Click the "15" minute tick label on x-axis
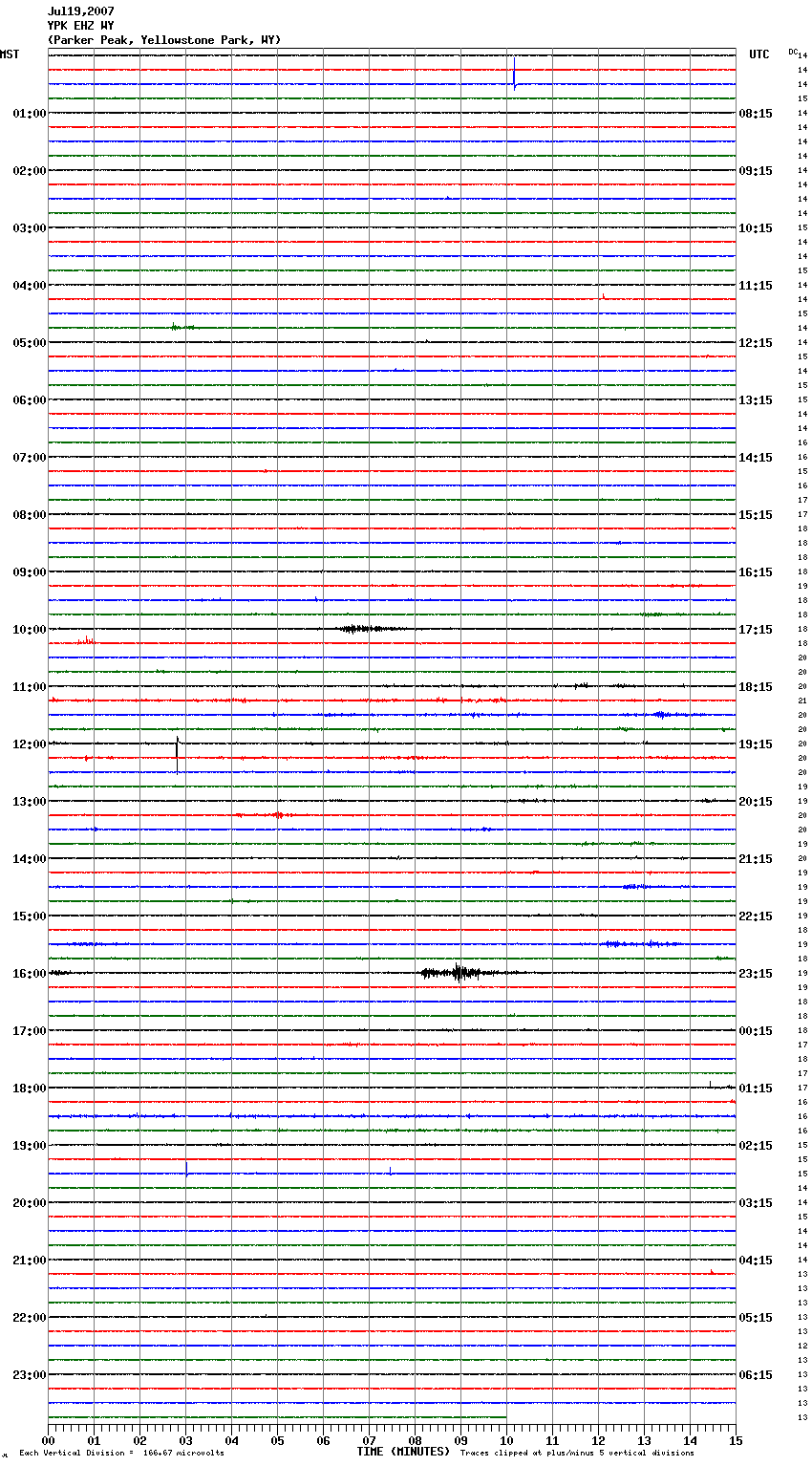 [x=736, y=1440]
